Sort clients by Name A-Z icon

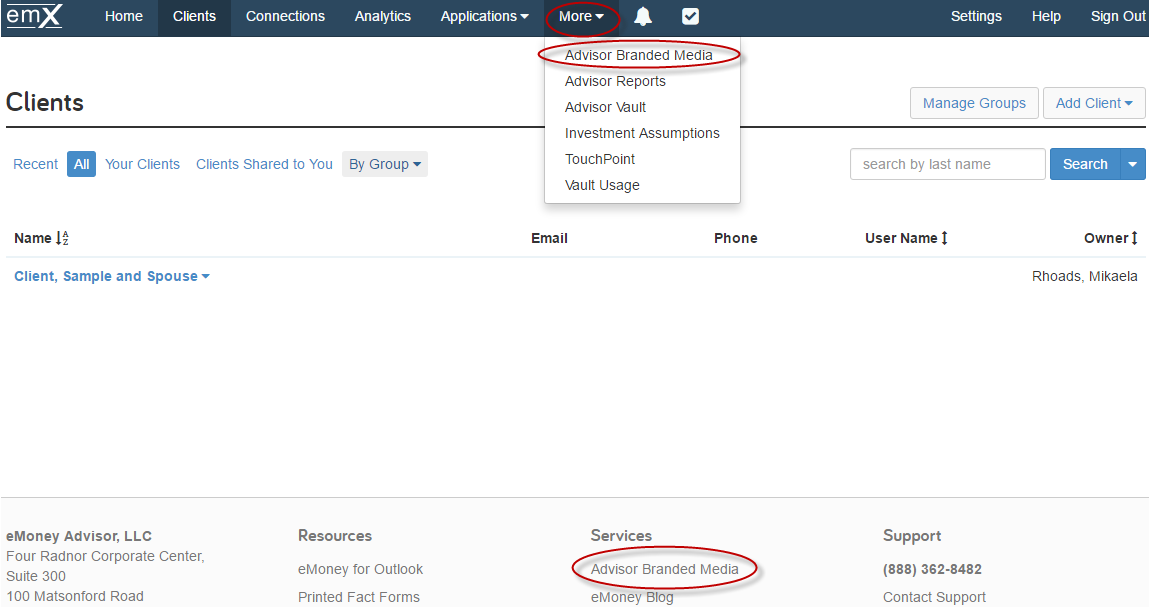62,238
